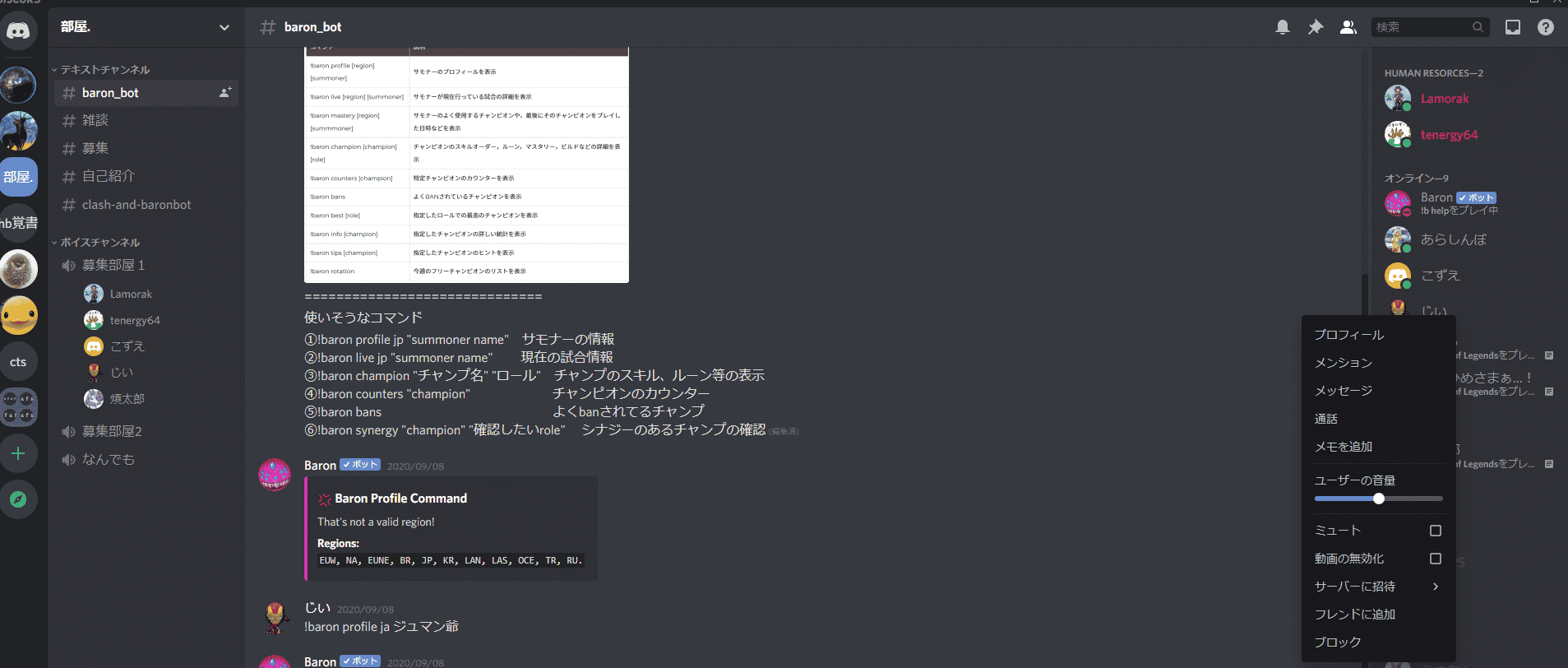Click じい avatar in chat message
Image resolution: width=1568 pixels, height=668 pixels.
tap(275, 617)
